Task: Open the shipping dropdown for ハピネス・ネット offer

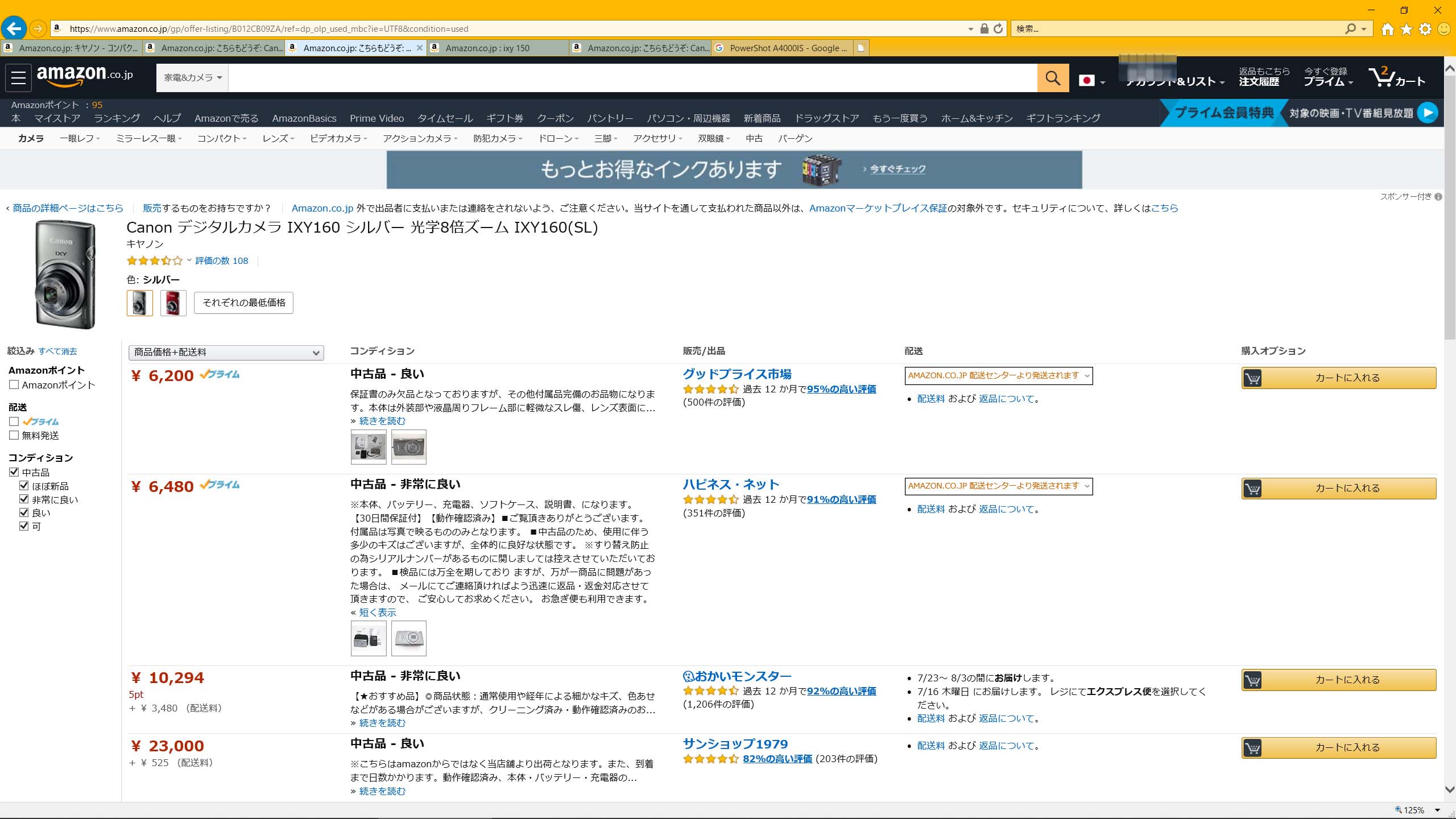Action: pos(999,486)
